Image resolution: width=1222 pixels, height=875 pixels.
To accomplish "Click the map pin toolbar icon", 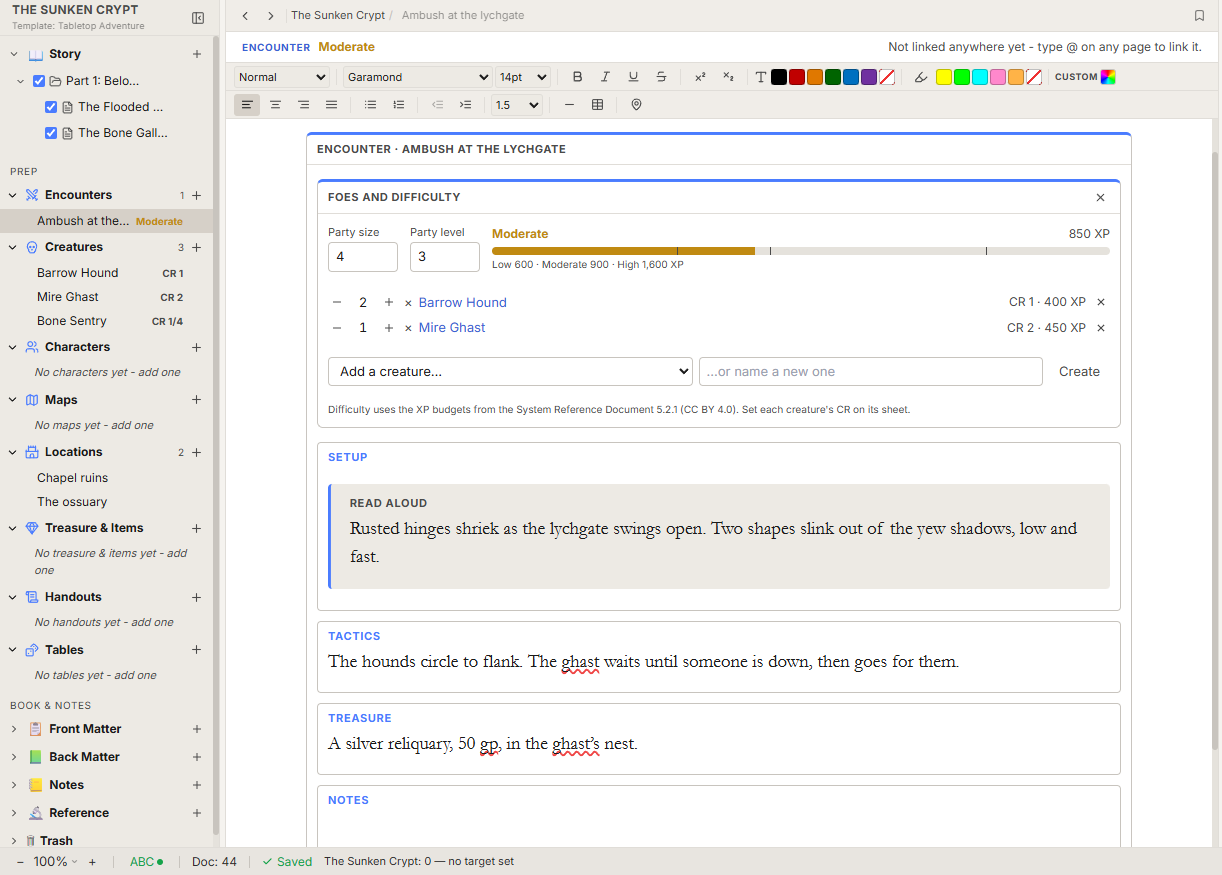I will coord(636,105).
